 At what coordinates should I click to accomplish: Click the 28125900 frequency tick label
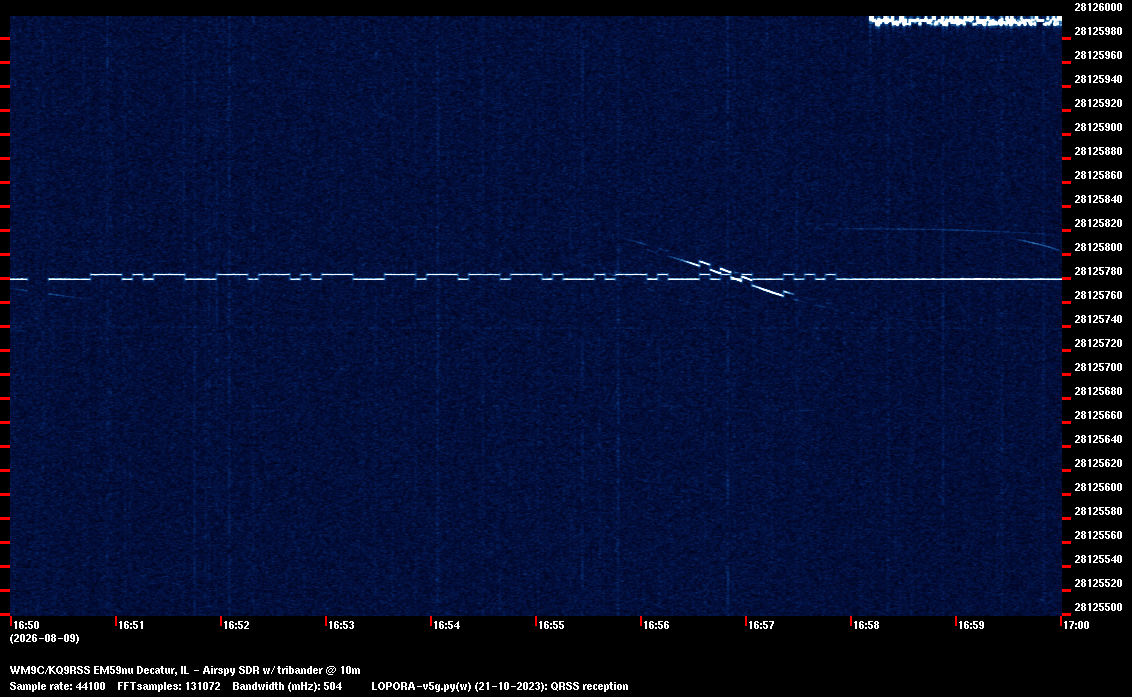pyautogui.click(x=1098, y=127)
